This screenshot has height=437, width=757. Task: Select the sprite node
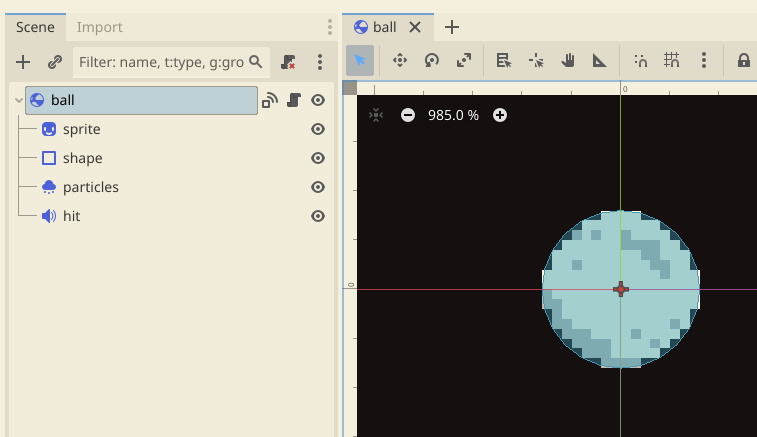pos(82,129)
